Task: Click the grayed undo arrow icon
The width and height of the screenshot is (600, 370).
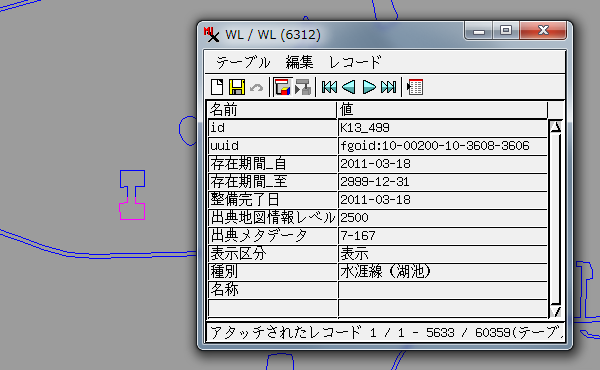Action: click(x=256, y=88)
